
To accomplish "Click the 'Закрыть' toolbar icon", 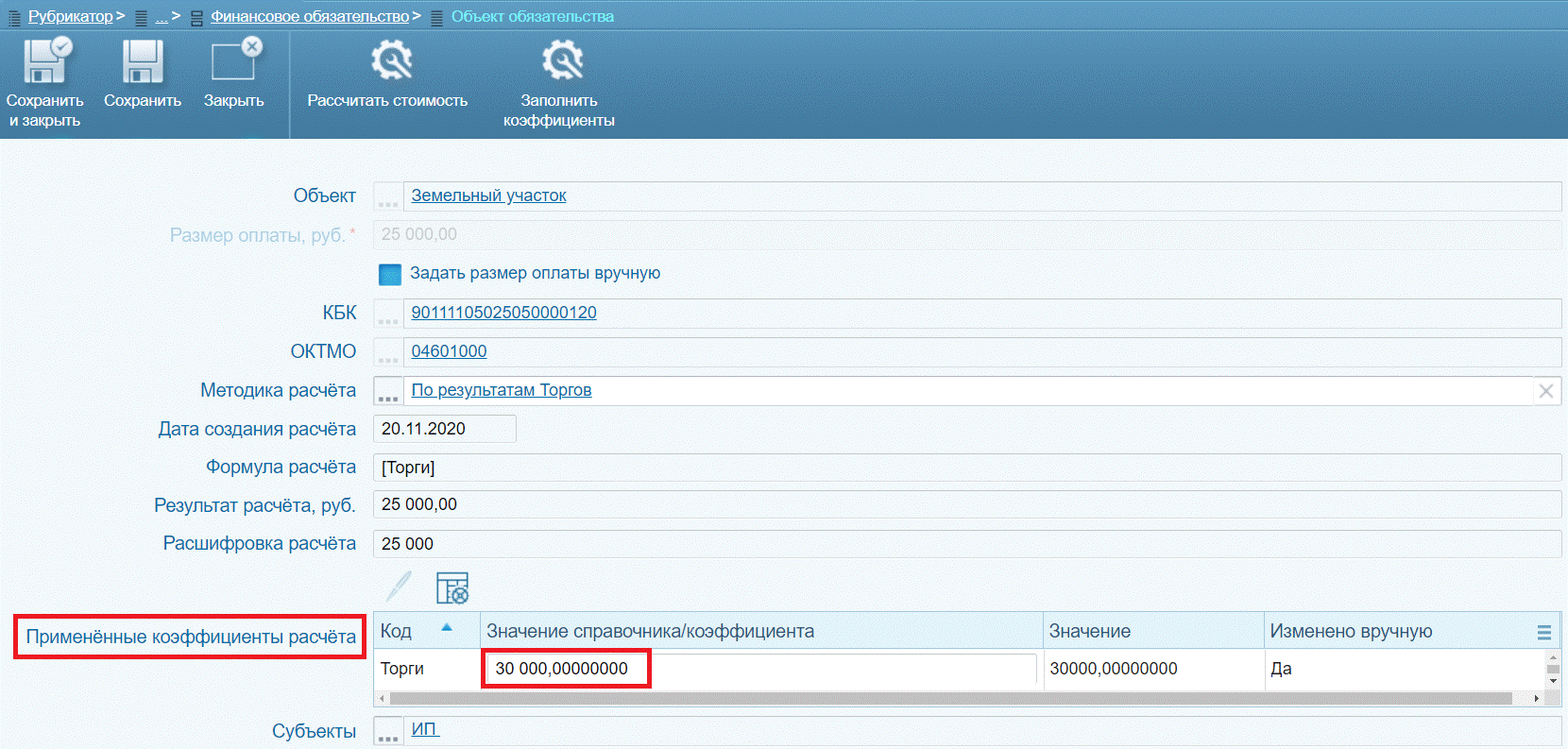I will (236, 60).
